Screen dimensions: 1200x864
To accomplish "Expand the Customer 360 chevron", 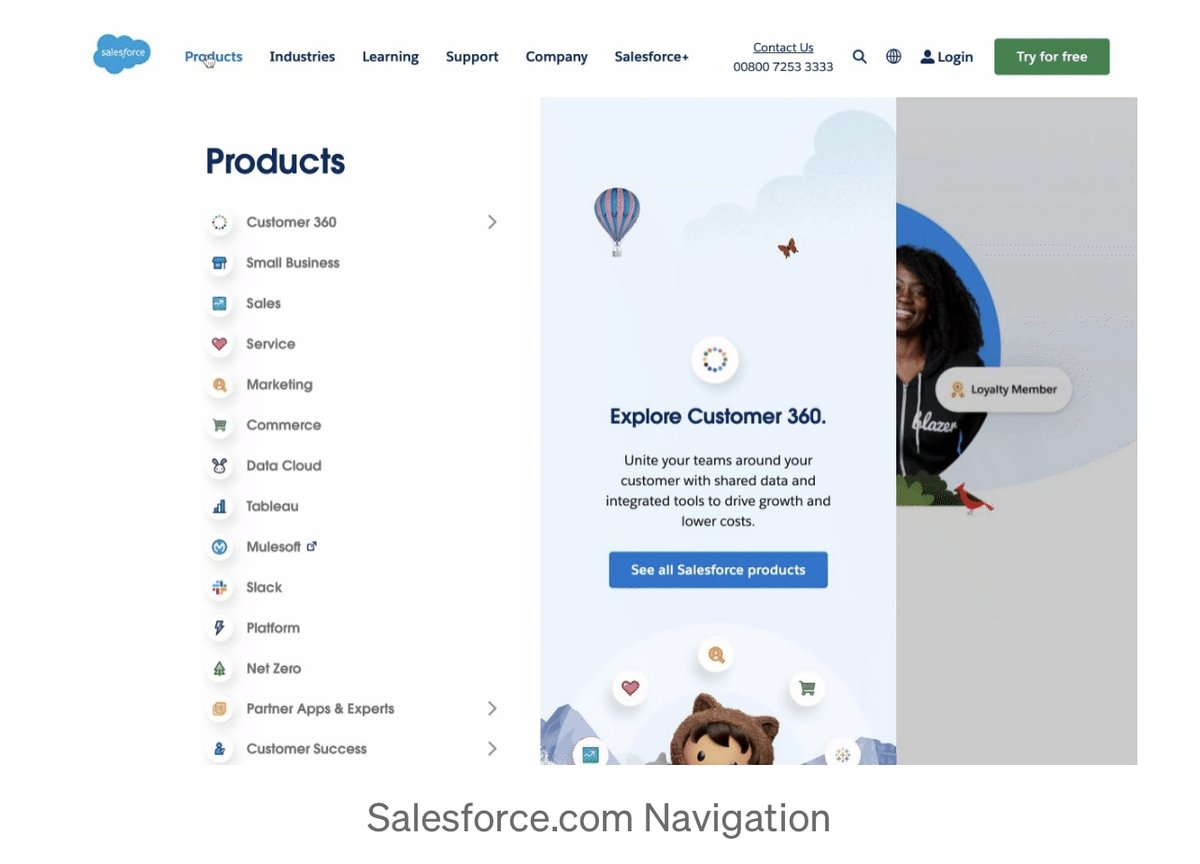I will click(x=492, y=222).
